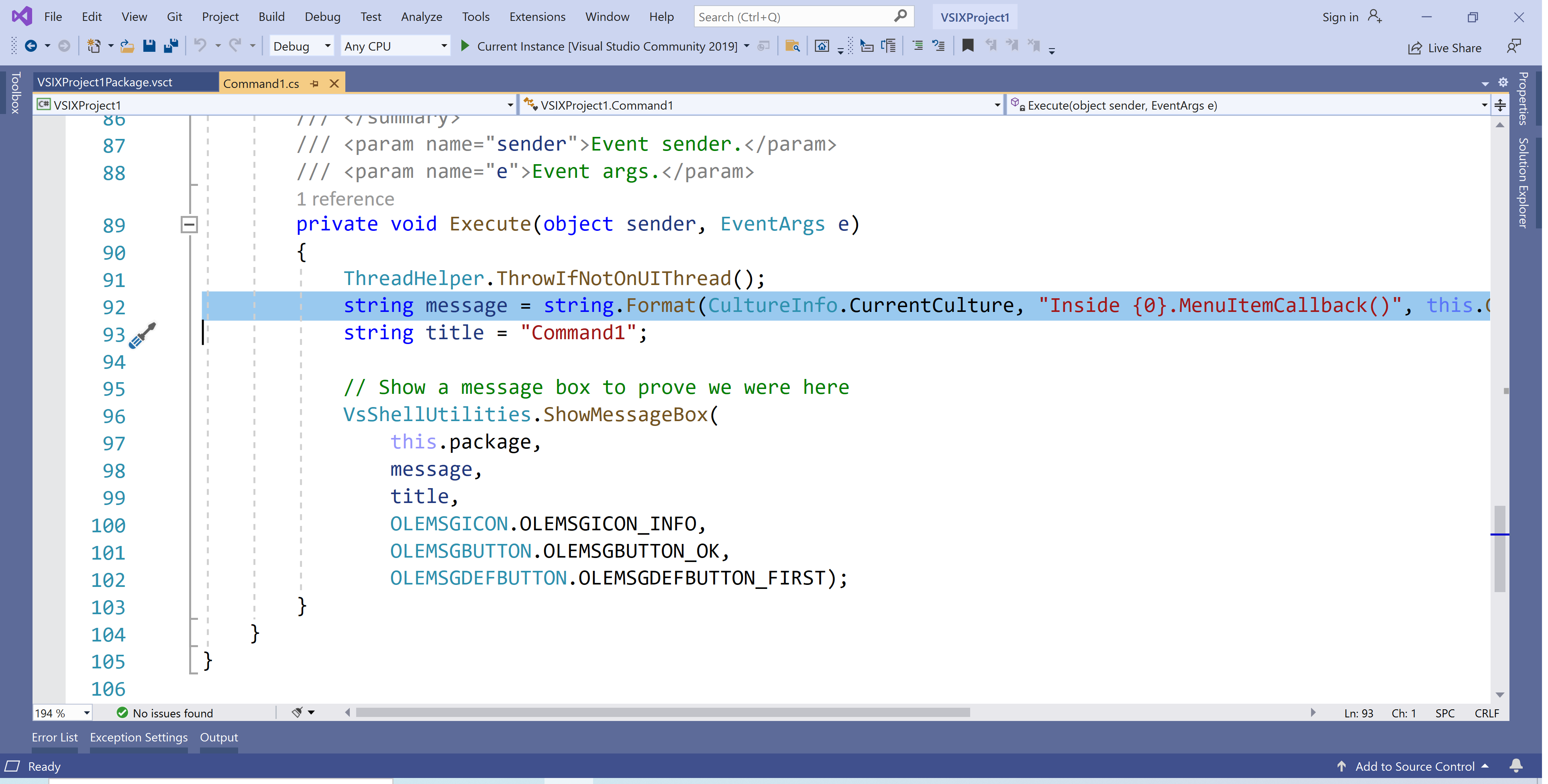Open the Live Share icon
This screenshot has height=784, width=1548.
click(x=1415, y=48)
